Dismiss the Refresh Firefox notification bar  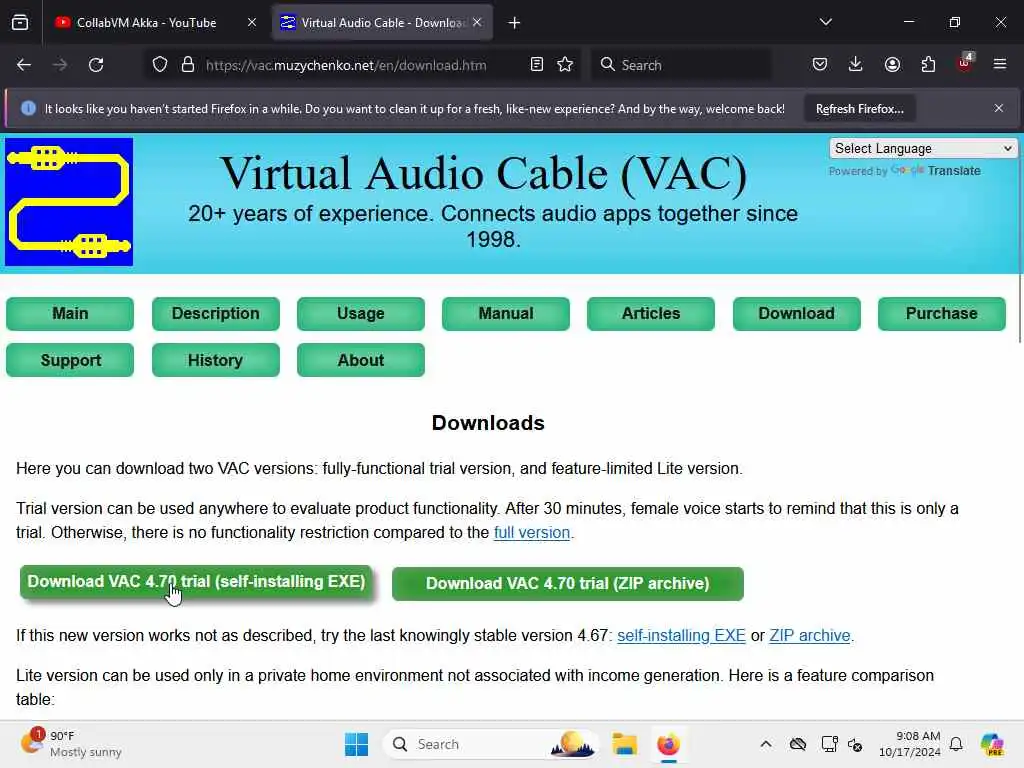999,108
